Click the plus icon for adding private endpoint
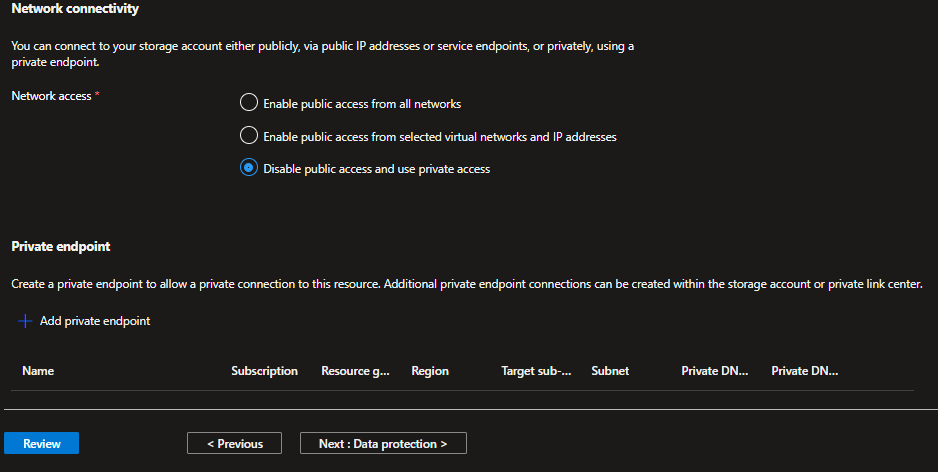Viewport: 938px width, 472px height. click(x=25, y=321)
